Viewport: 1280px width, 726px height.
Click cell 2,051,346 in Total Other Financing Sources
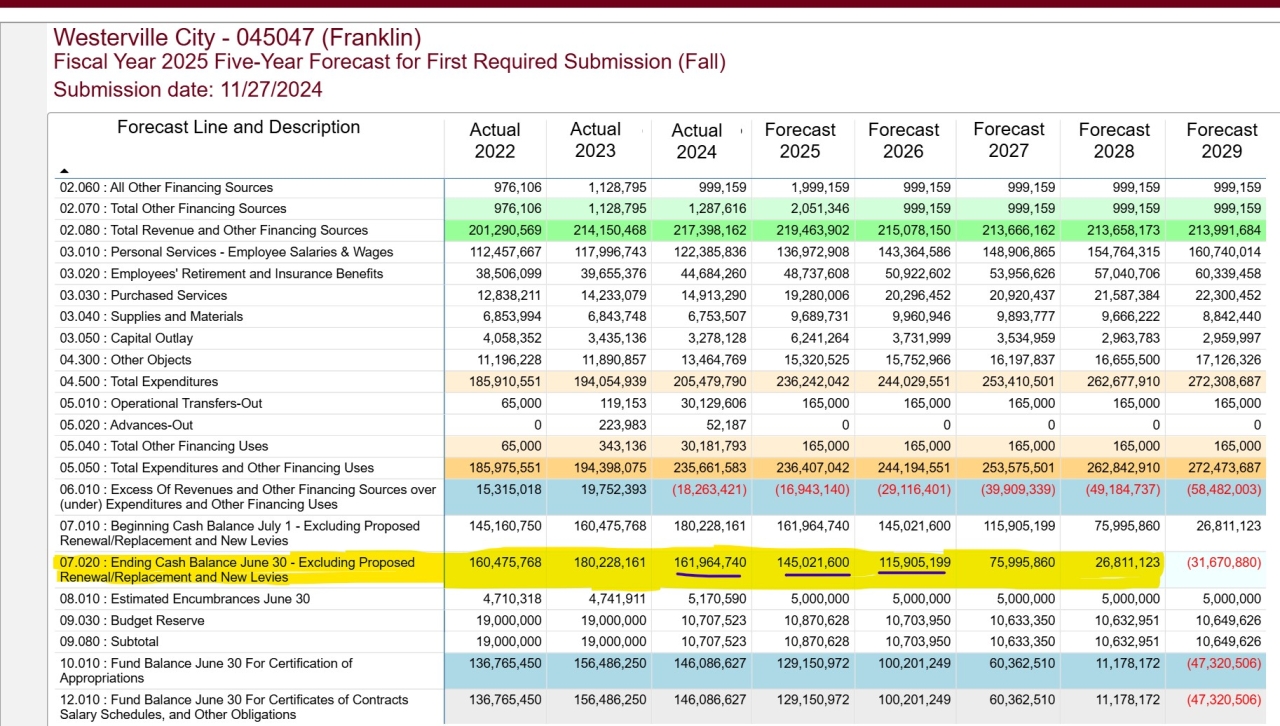[820, 208]
